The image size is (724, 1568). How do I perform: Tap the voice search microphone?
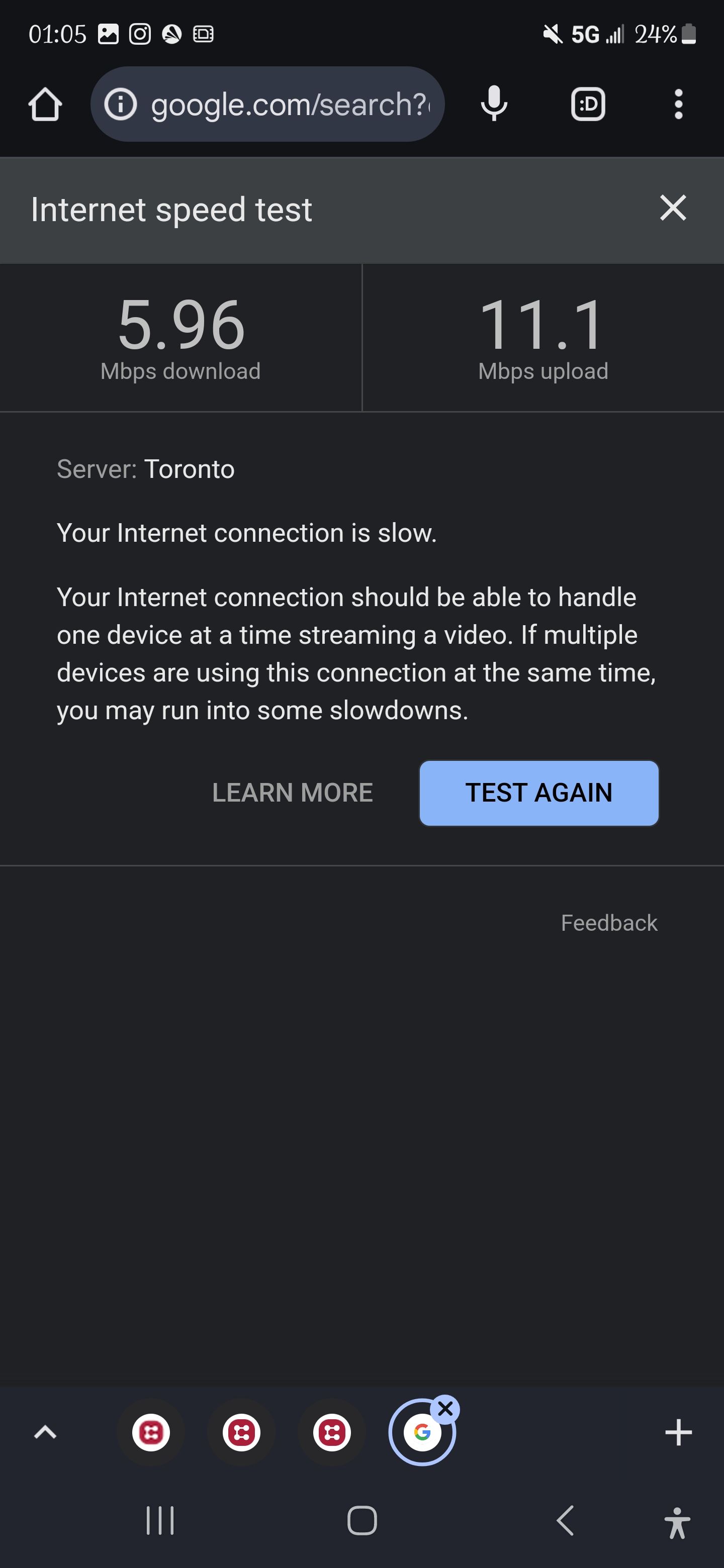[x=494, y=104]
